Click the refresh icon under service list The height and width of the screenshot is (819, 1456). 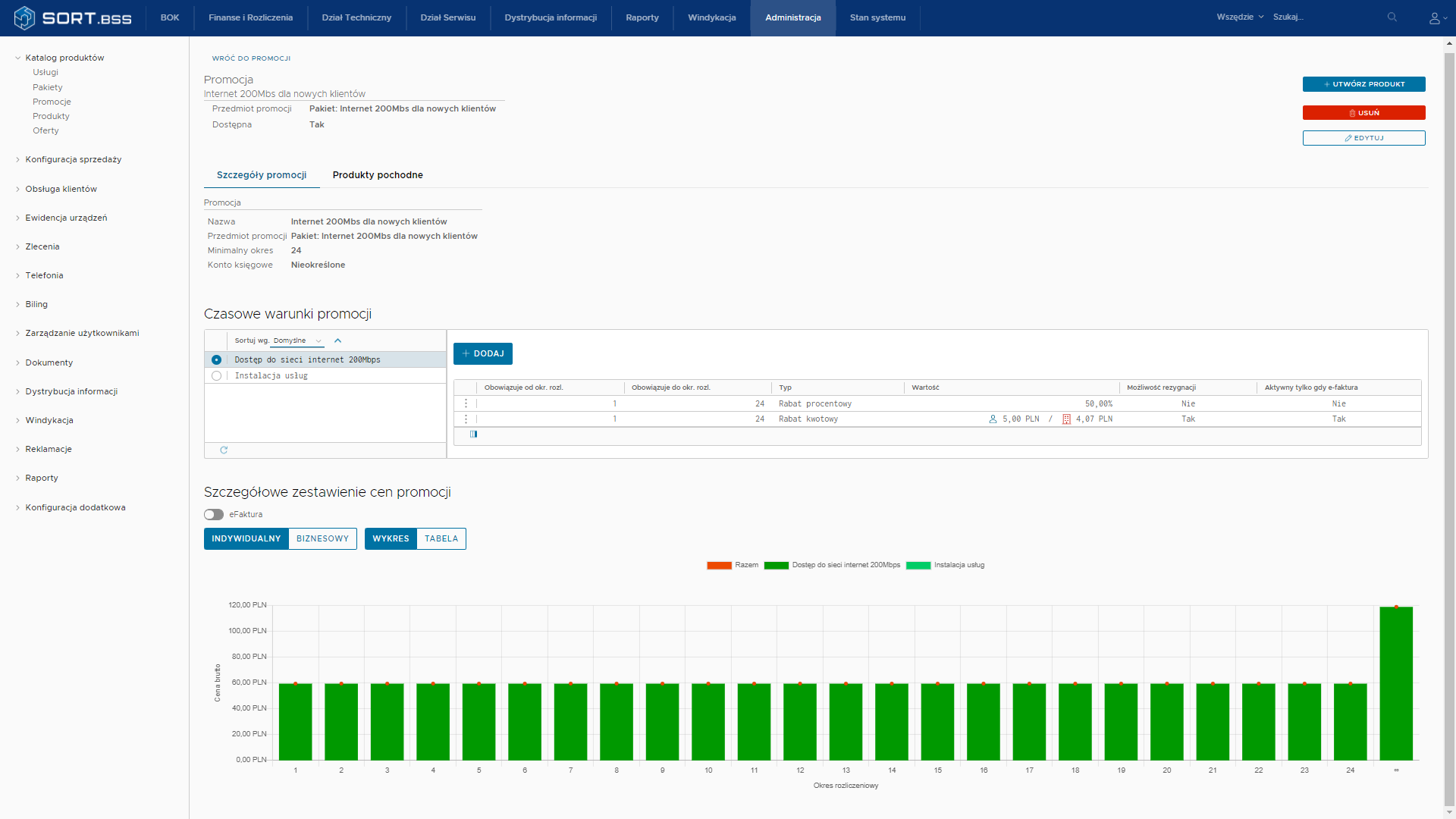pos(224,450)
